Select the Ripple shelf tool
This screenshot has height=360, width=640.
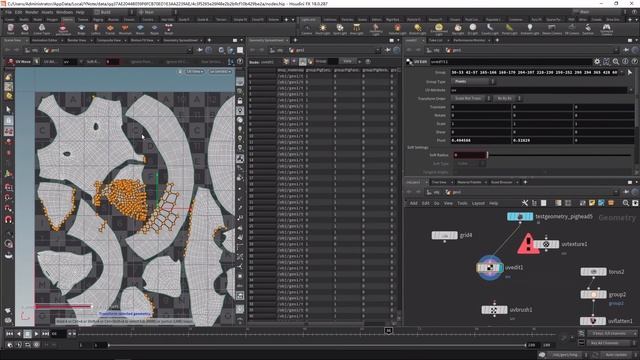(x=154, y=29)
